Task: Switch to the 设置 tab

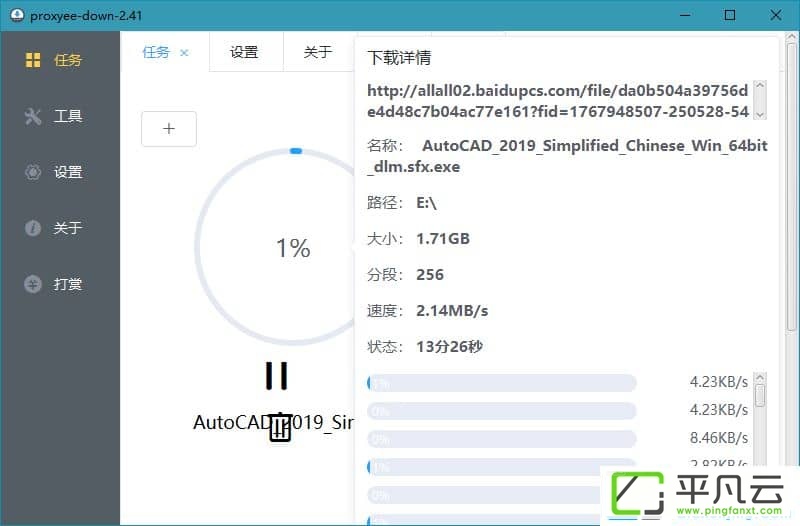Action: (x=244, y=52)
